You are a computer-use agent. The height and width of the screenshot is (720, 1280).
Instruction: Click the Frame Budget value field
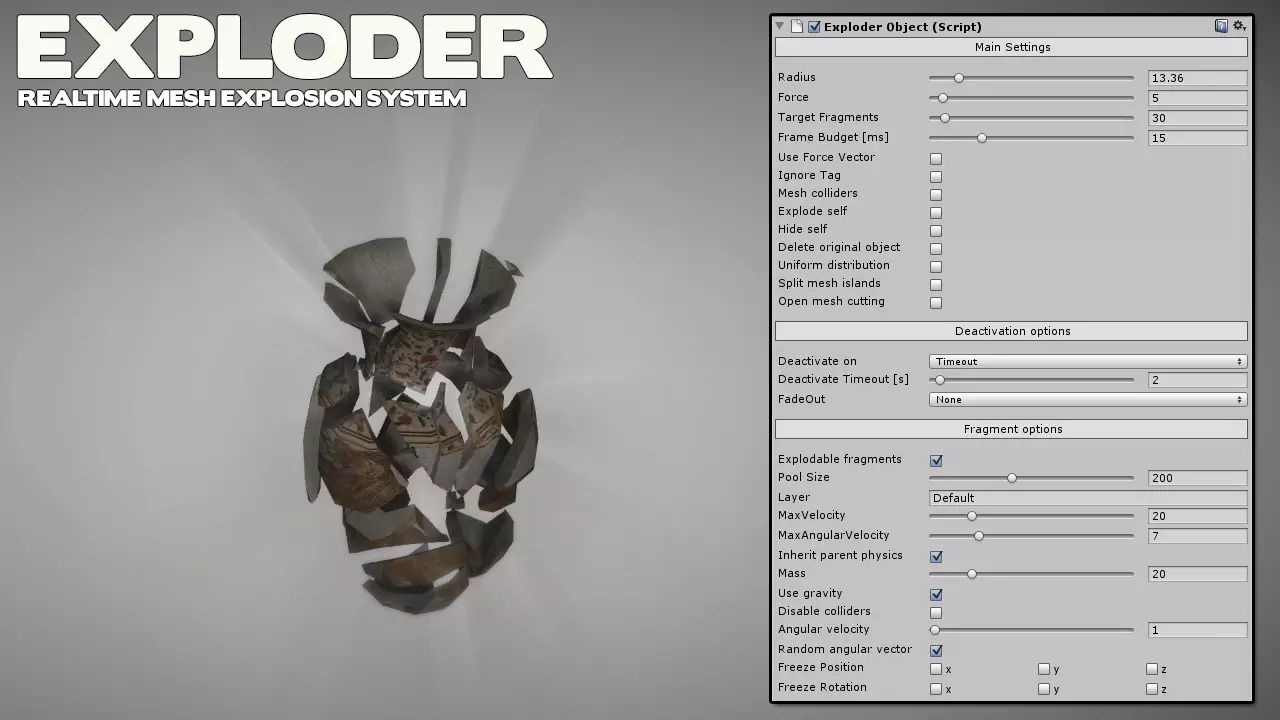(x=1197, y=138)
